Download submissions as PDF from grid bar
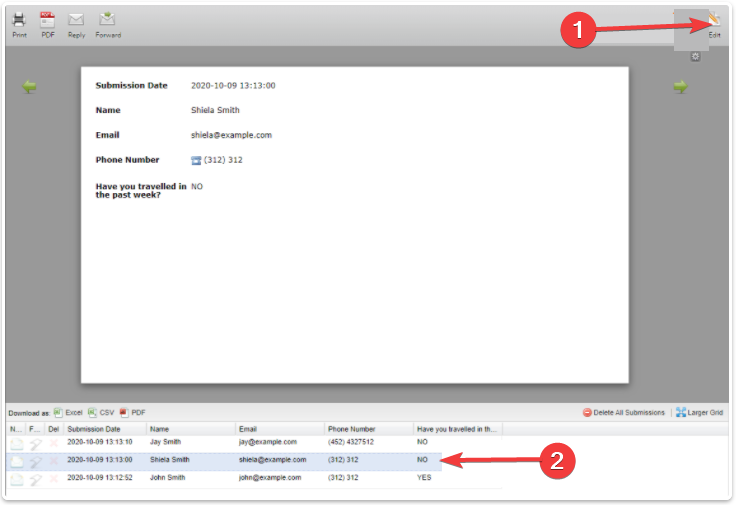Viewport: 736px width, 505px height. point(132,412)
